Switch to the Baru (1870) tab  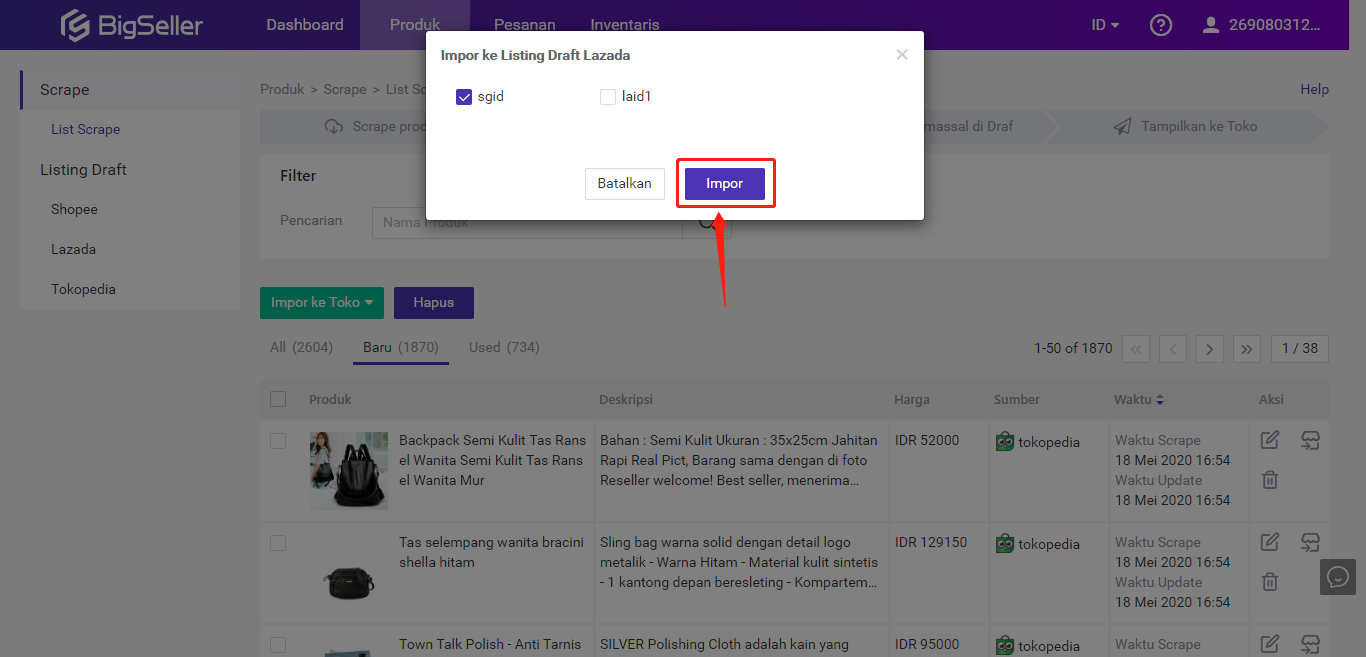[x=401, y=347]
